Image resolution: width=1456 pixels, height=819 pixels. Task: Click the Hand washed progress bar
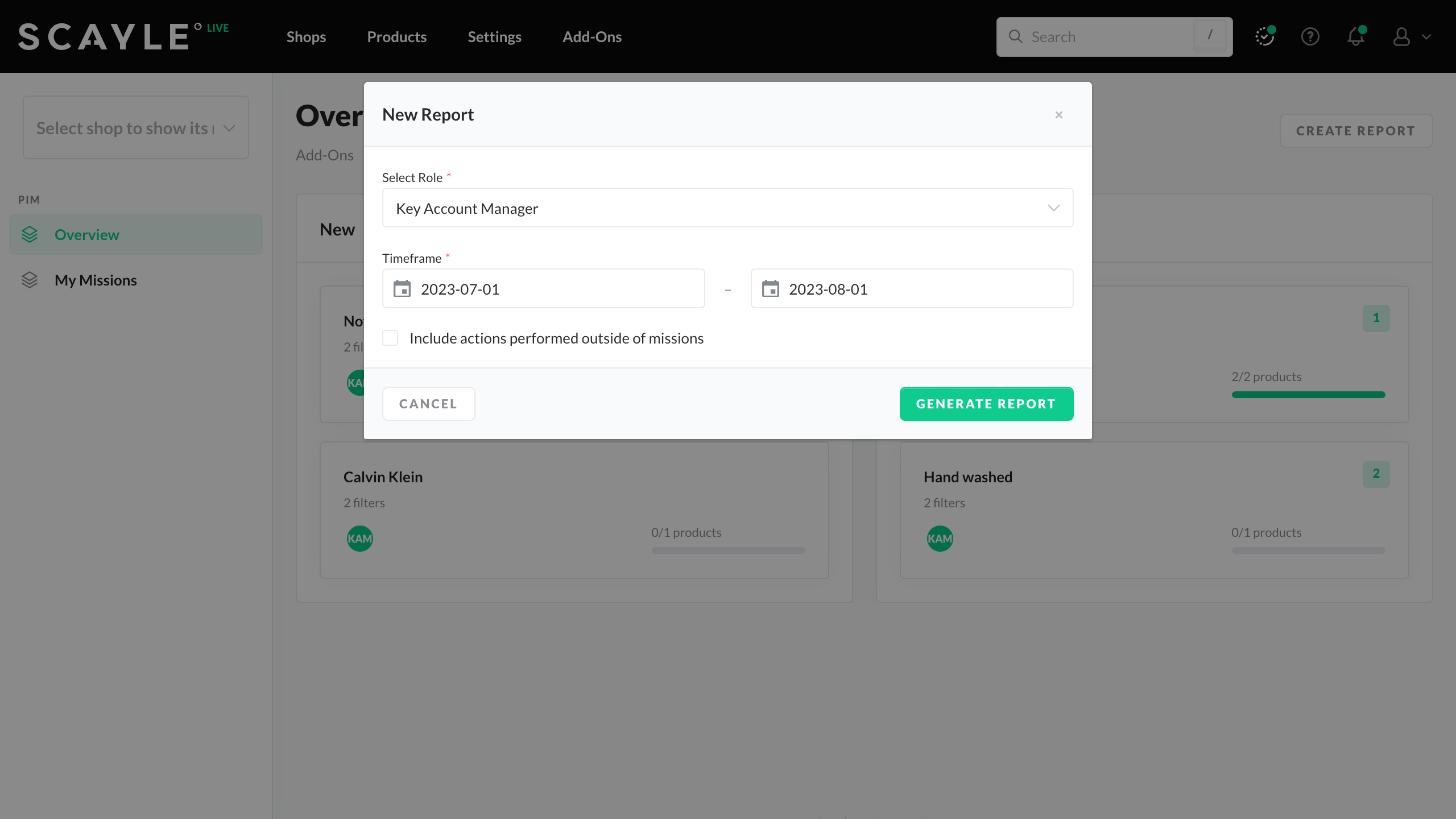click(x=1308, y=551)
